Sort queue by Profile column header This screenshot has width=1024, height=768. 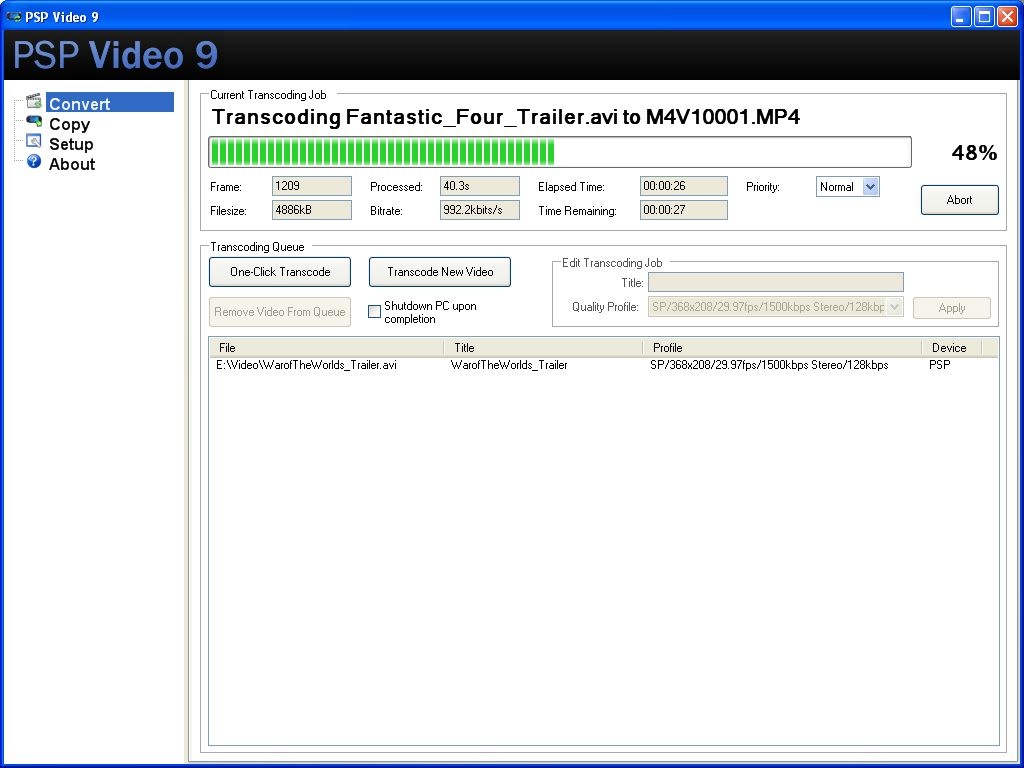[780, 348]
